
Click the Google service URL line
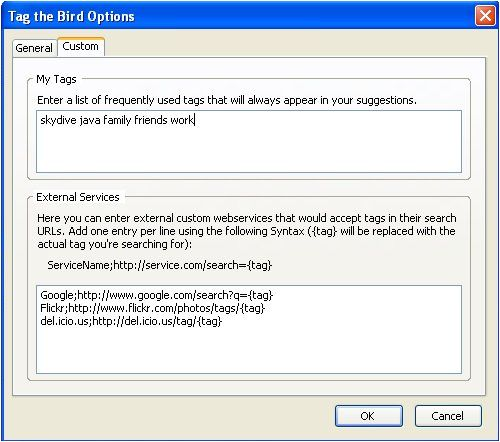(x=156, y=295)
